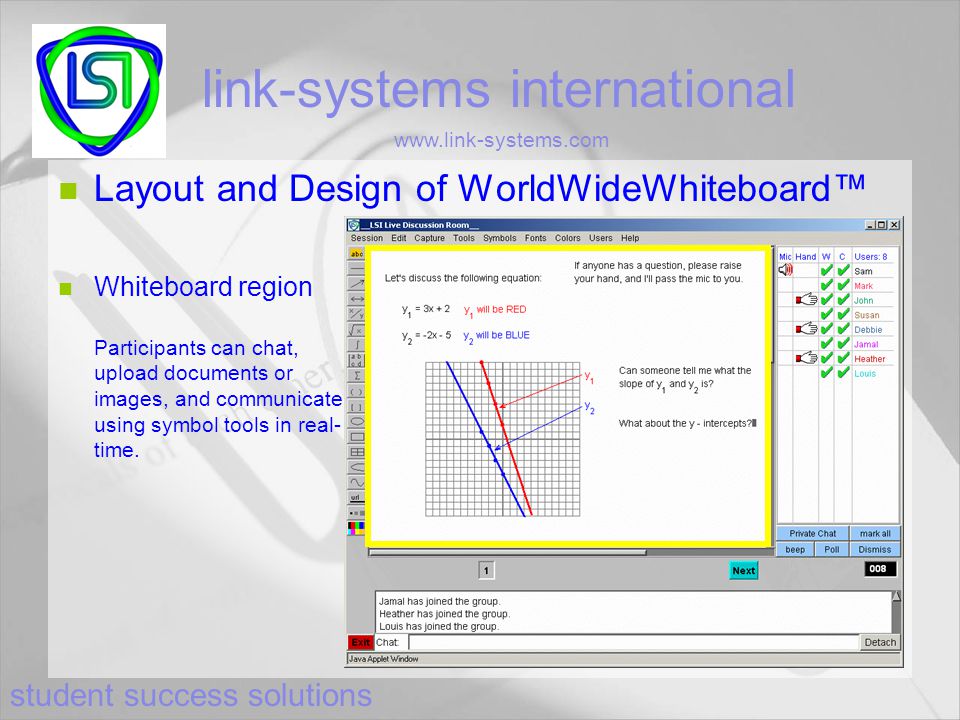Image resolution: width=960 pixels, height=720 pixels.
Task: Open the Users menu
Action: click(x=601, y=238)
